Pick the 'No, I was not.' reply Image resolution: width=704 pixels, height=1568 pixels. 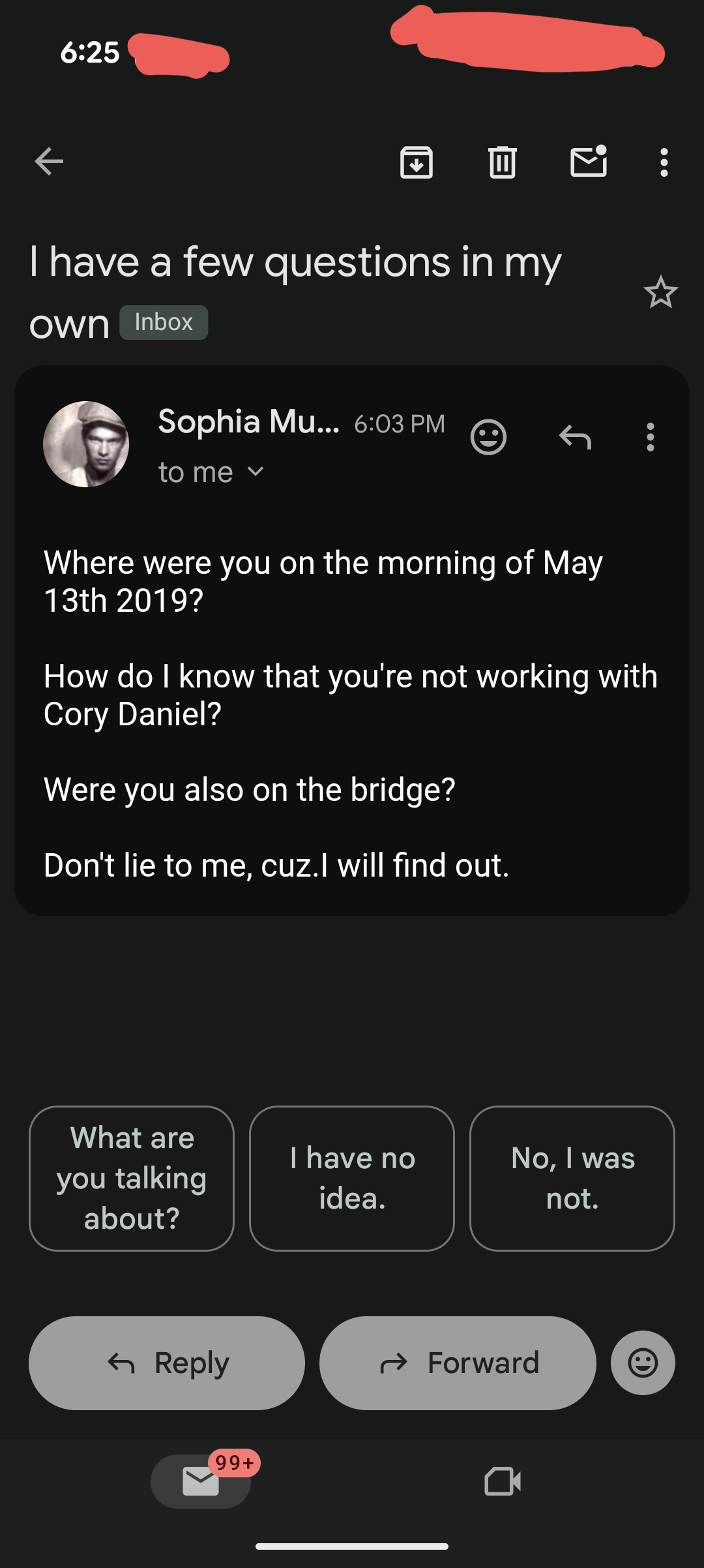click(572, 1178)
